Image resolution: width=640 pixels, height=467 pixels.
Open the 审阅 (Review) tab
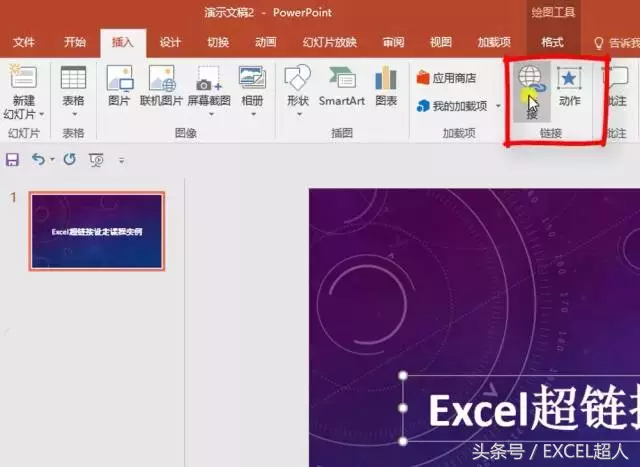pyautogui.click(x=393, y=42)
